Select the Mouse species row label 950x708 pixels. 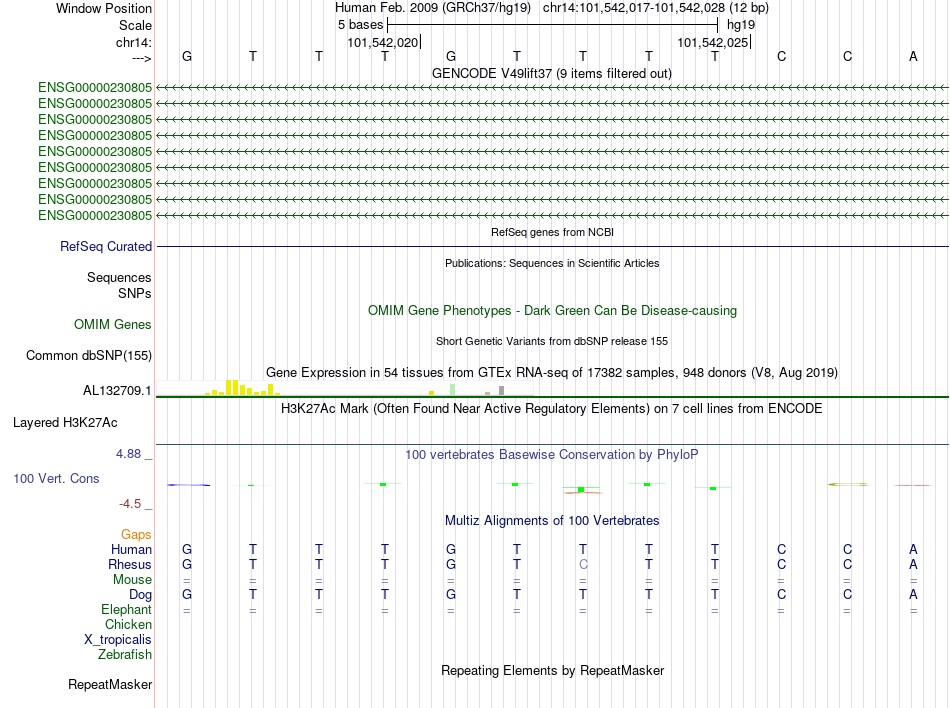133,580
